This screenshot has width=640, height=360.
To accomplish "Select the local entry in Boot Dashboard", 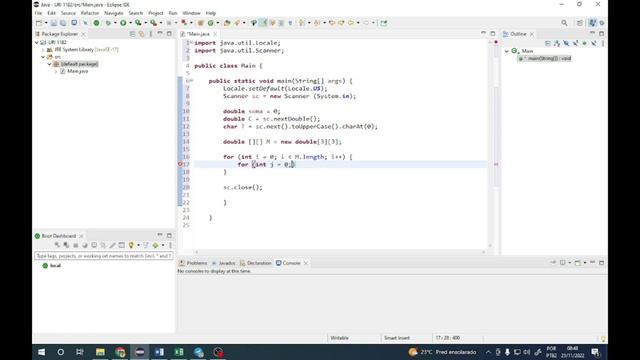I will pyautogui.click(x=52, y=266).
